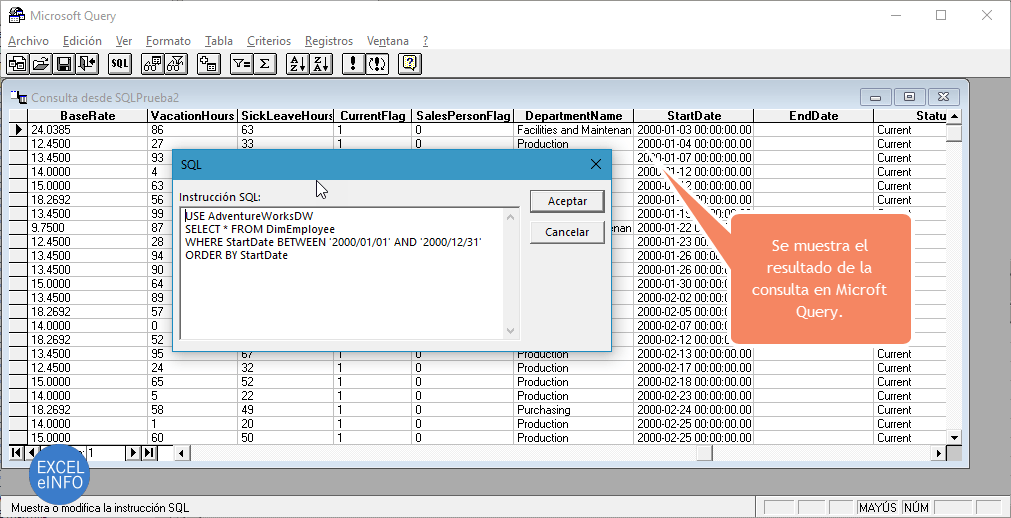Go to next record navigation arrow
The height and width of the screenshot is (518, 1011).
click(133, 453)
